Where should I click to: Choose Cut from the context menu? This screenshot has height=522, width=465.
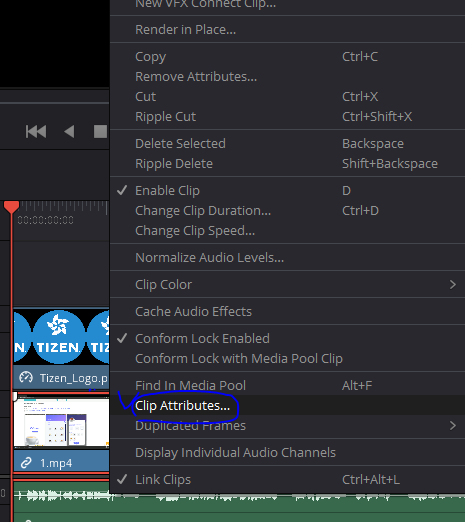coord(287,97)
